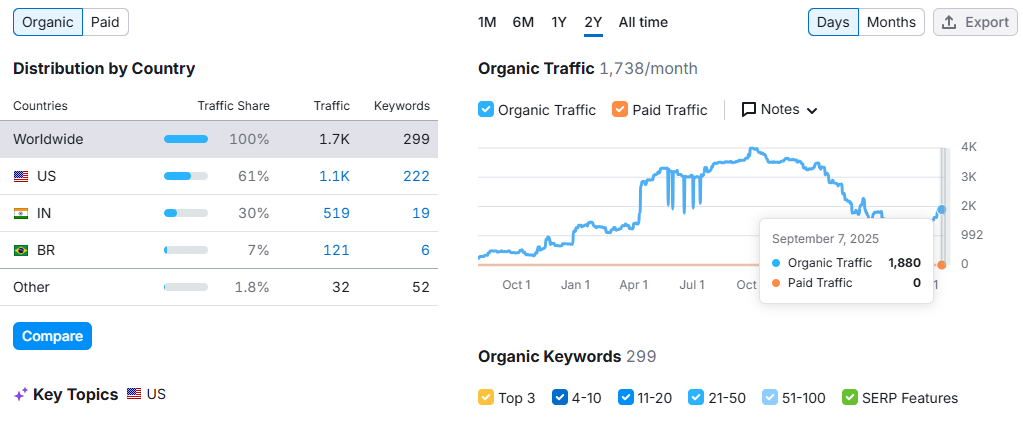Click the Worldwide traffic share bar

coord(186,139)
